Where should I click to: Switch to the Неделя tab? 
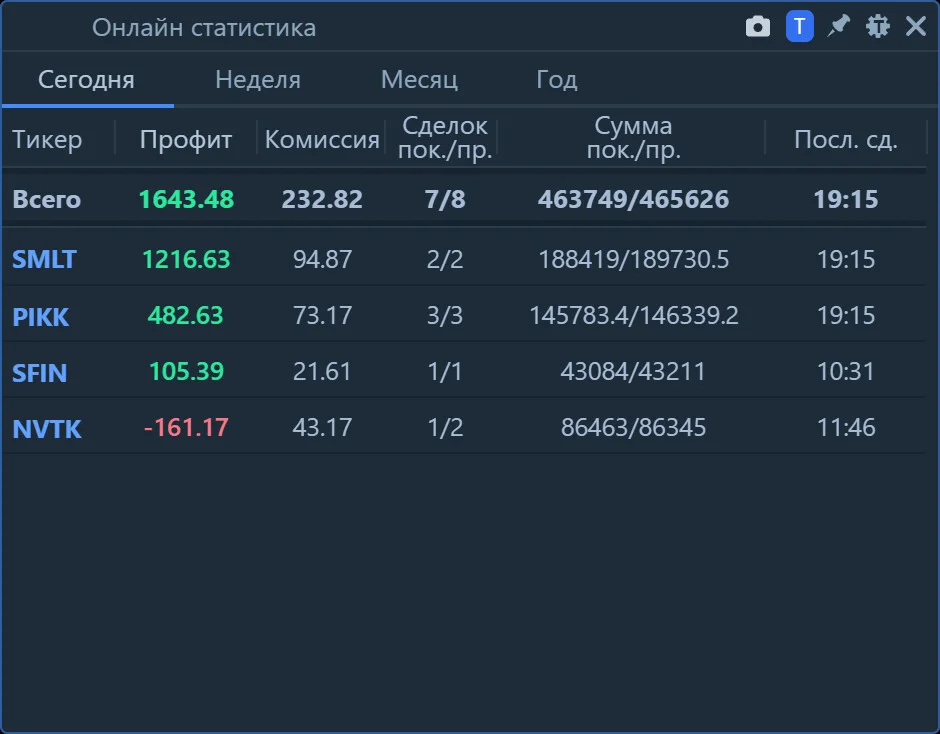[x=258, y=80]
